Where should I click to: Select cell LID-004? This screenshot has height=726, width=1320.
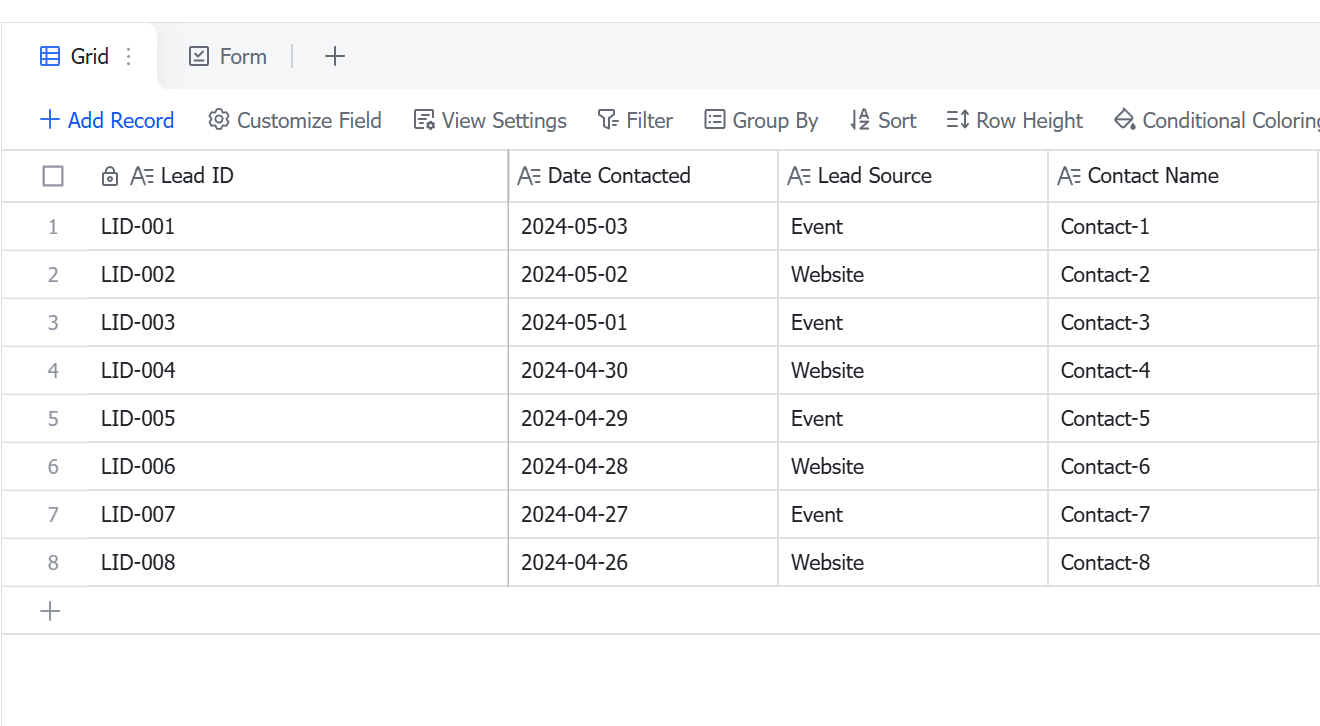298,370
